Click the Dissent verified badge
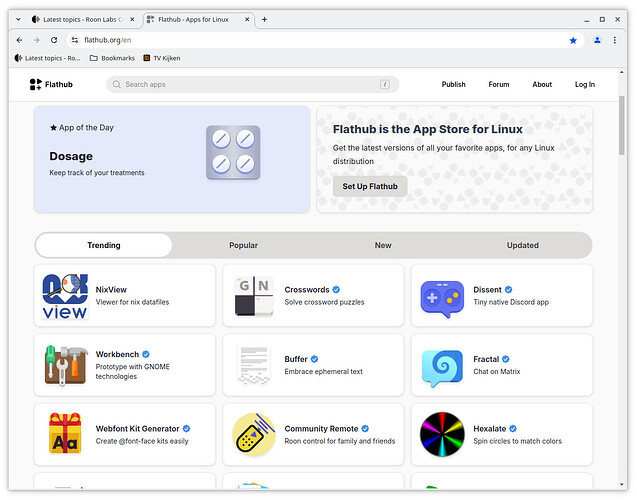The image size is (637, 500). 508,290
